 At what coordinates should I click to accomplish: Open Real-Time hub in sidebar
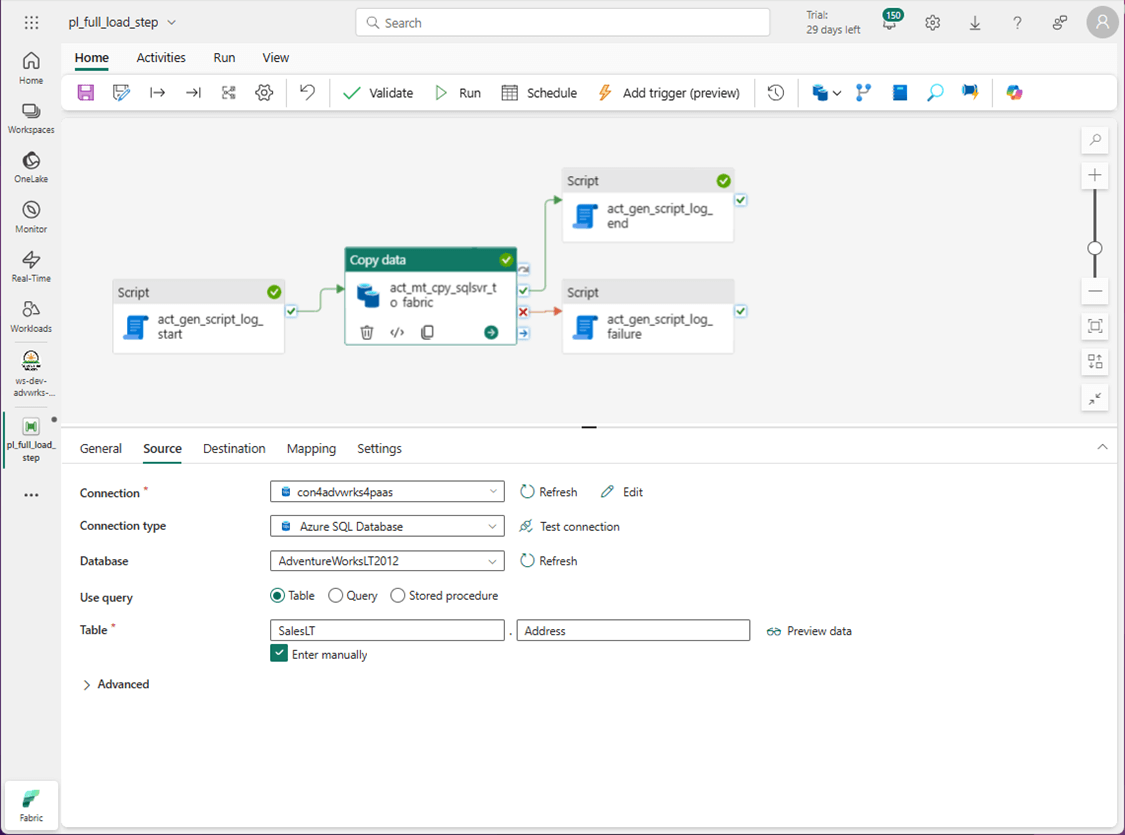[x=31, y=266]
